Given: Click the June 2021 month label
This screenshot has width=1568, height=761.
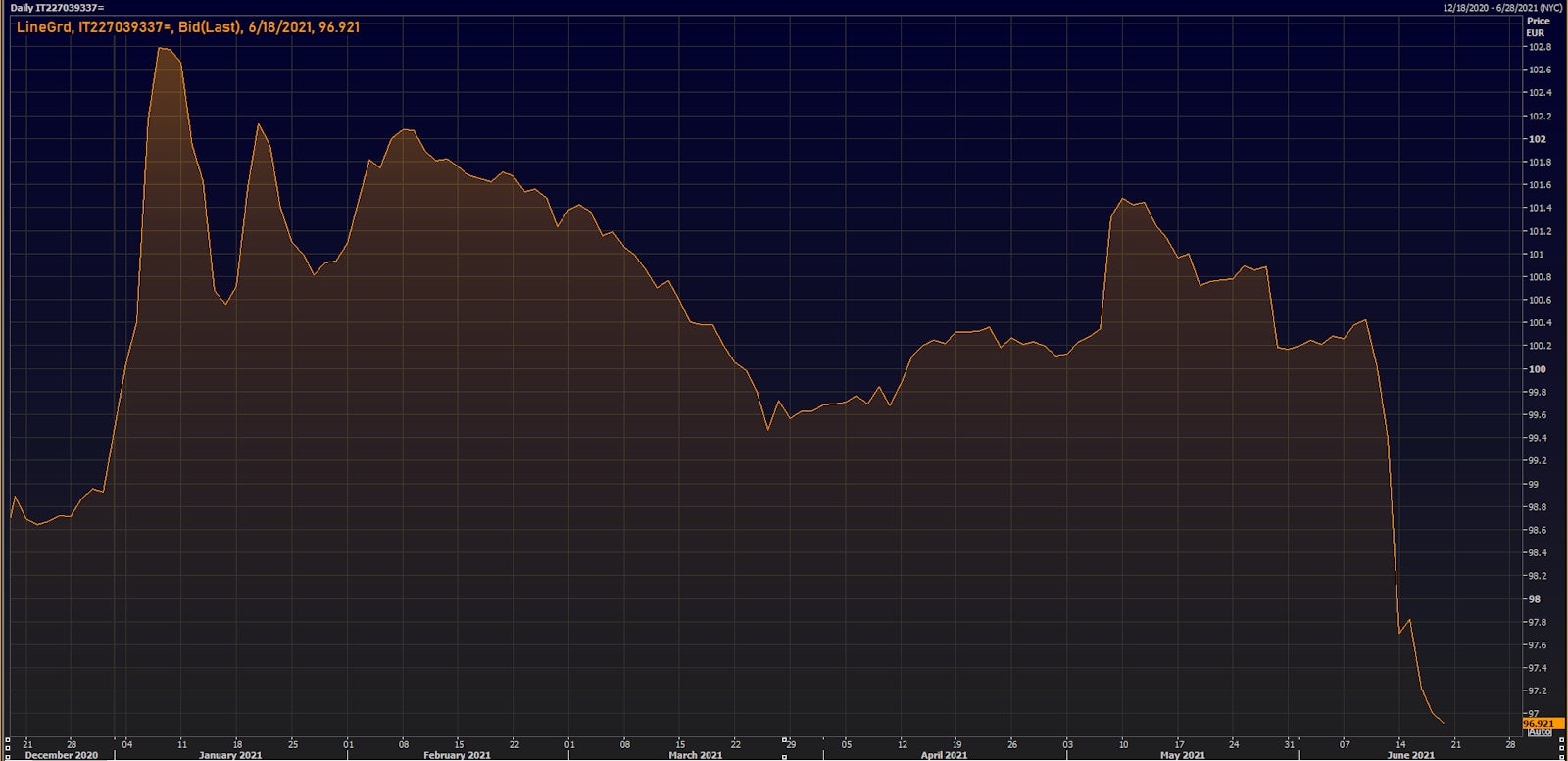Looking at the screenshot, I should pyautogui.click(x=1410, y=755).
